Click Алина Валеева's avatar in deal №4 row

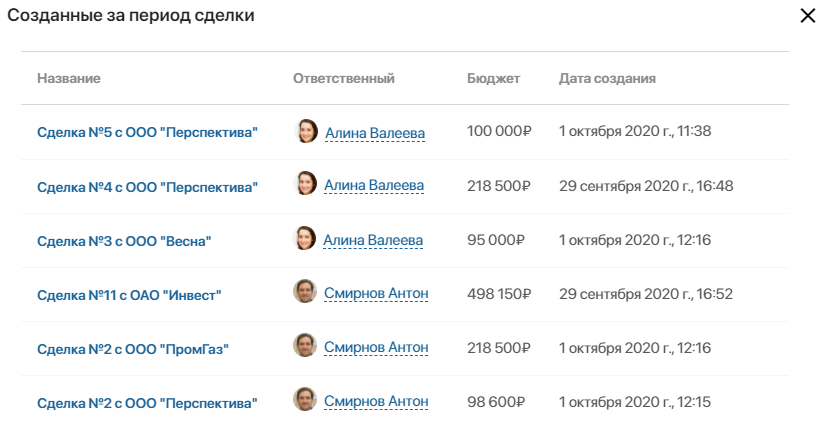coord(305,183)
